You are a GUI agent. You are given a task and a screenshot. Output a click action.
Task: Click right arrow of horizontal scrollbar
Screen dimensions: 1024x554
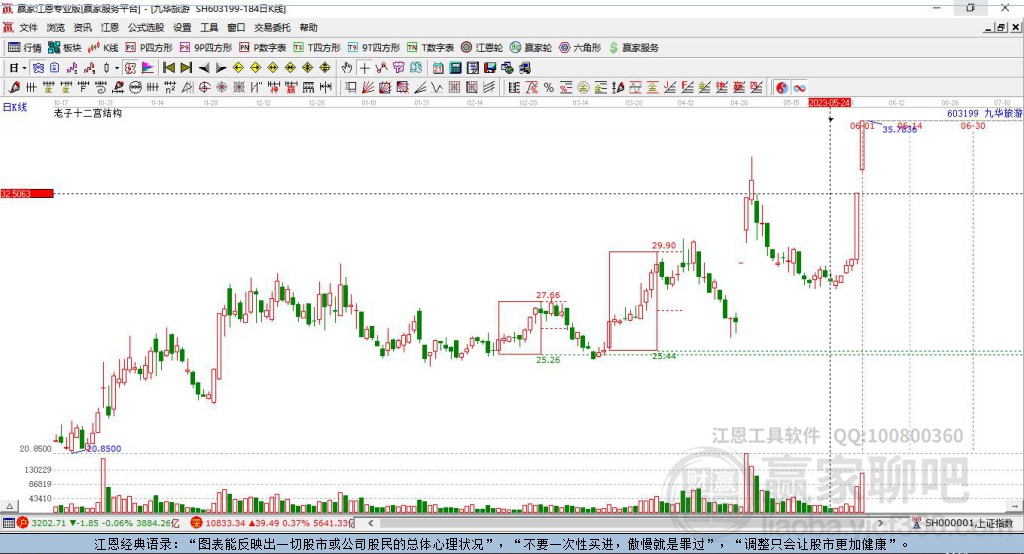[x=880, y=523]
